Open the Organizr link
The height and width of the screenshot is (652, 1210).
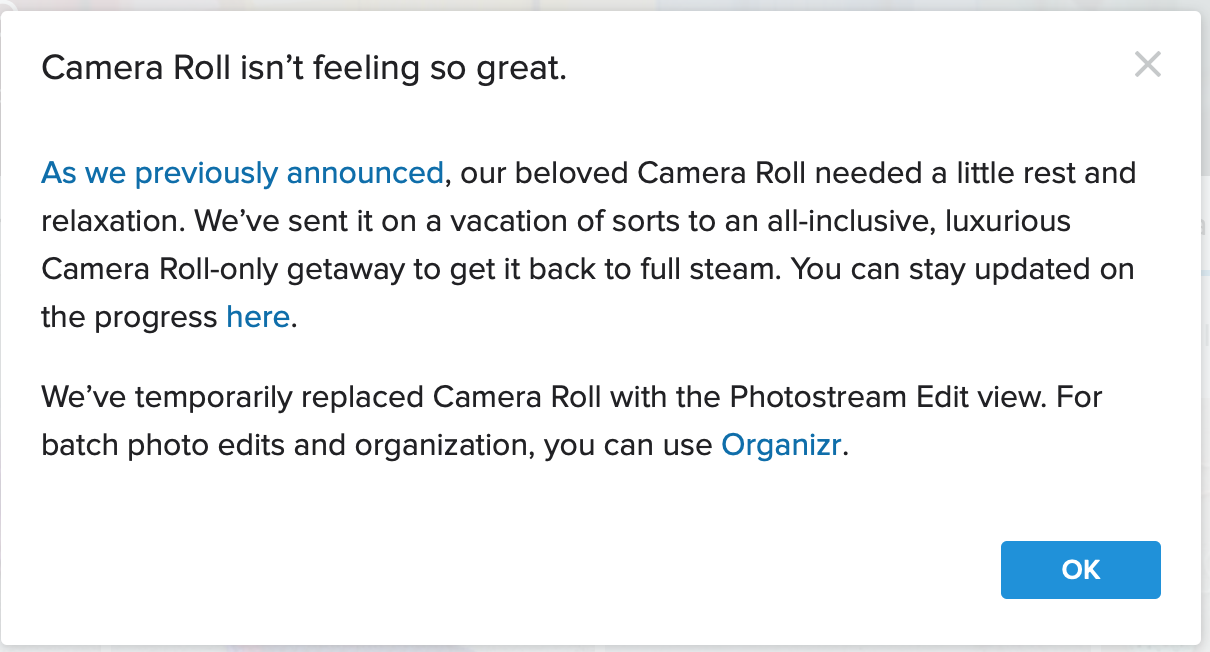click(x=783, y=445)
